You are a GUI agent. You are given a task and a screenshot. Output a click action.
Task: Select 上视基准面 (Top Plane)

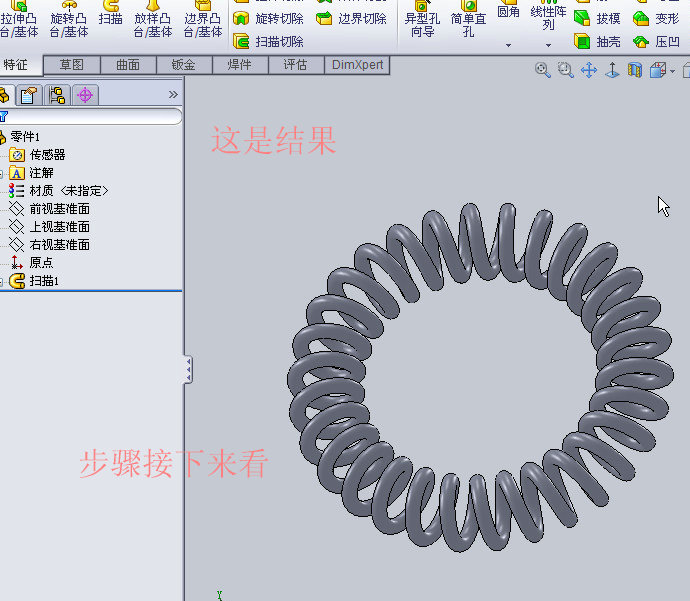click(50, 227)
